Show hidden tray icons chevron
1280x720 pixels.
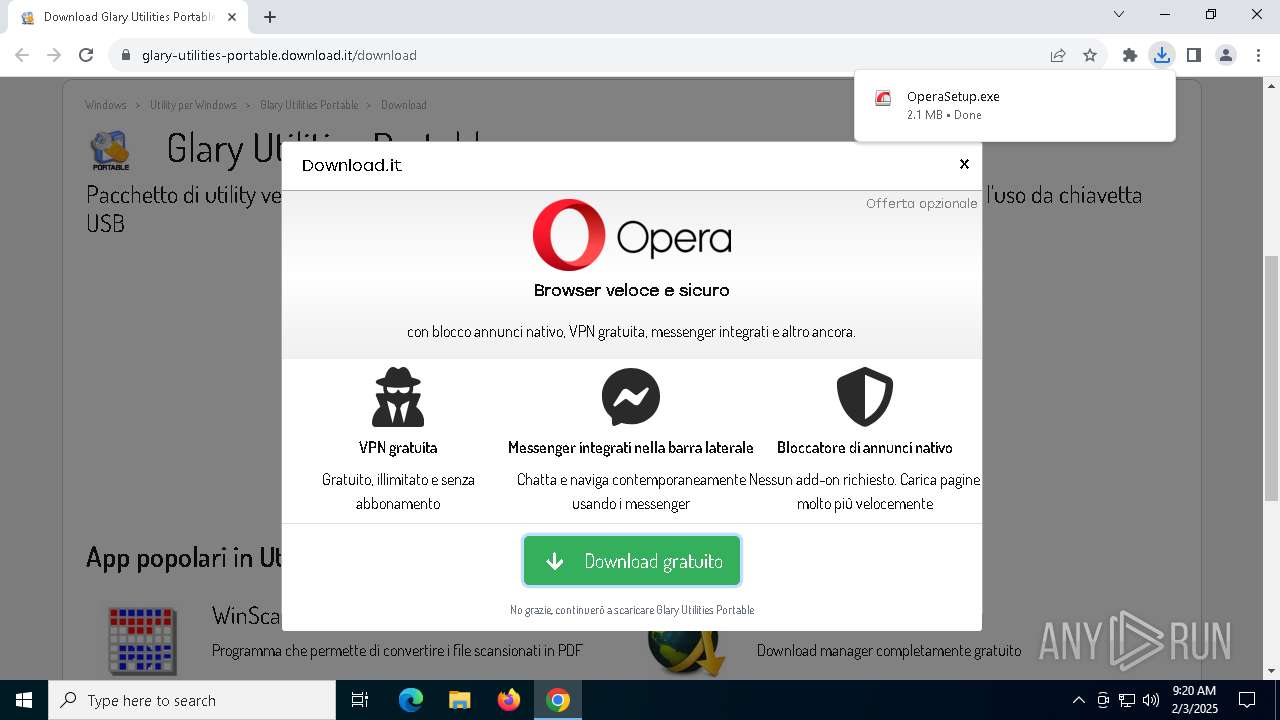[x=1078, y=700]
